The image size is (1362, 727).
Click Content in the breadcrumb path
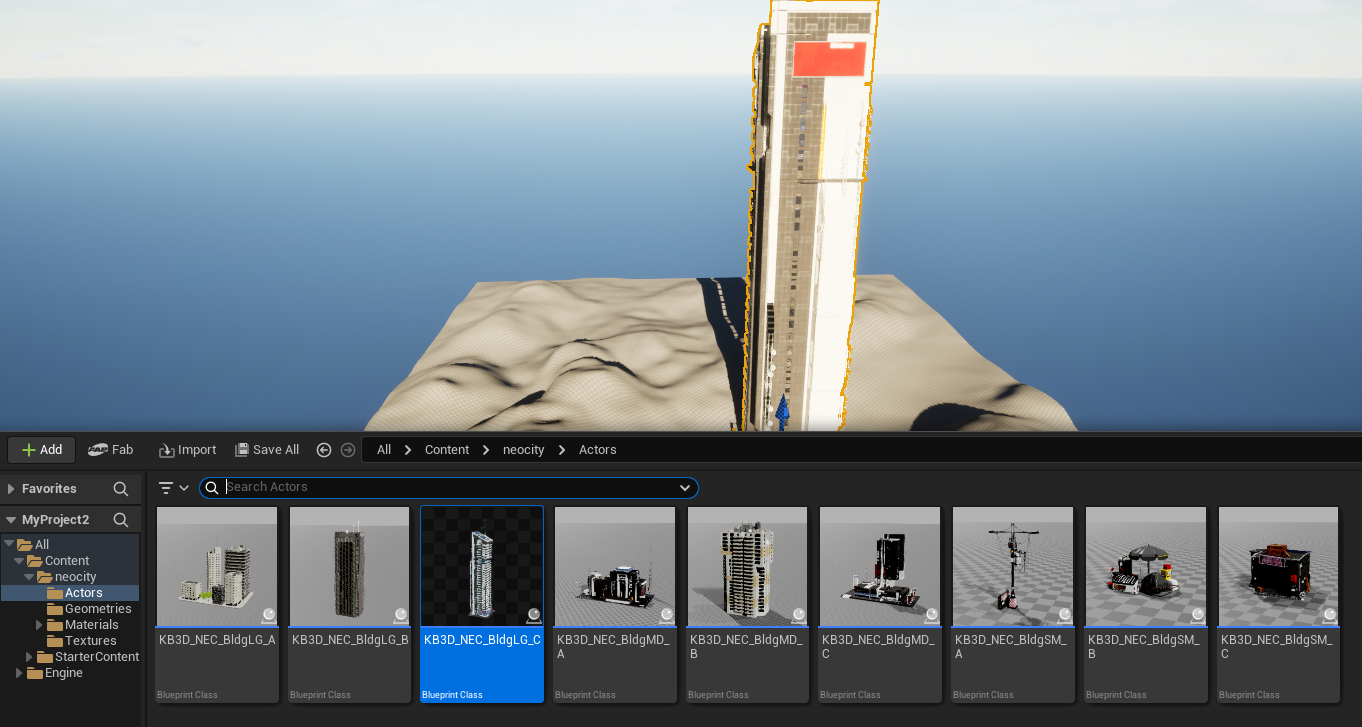click(x=447, y=450)
